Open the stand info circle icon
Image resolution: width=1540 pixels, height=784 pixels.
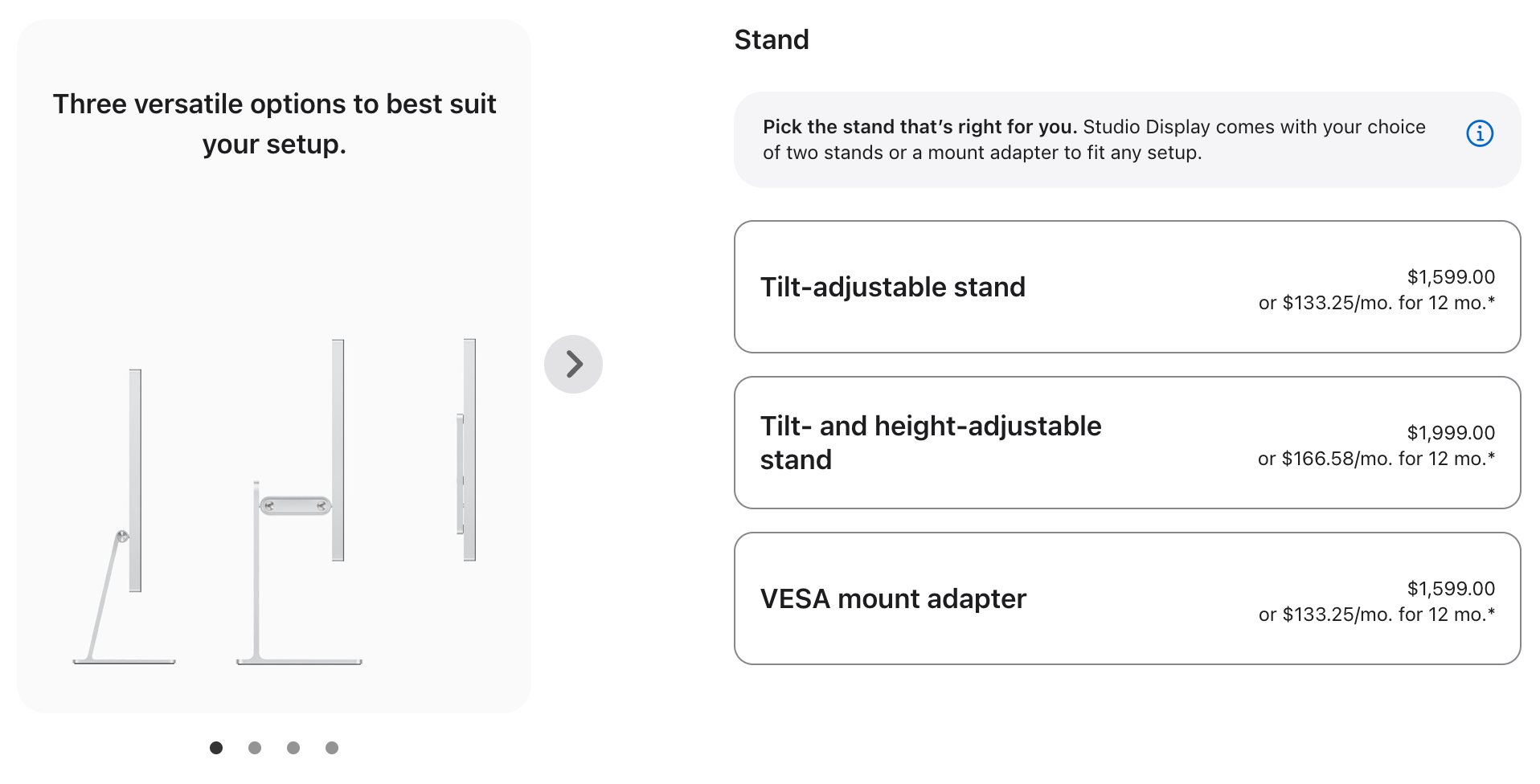click(1479, 133)
